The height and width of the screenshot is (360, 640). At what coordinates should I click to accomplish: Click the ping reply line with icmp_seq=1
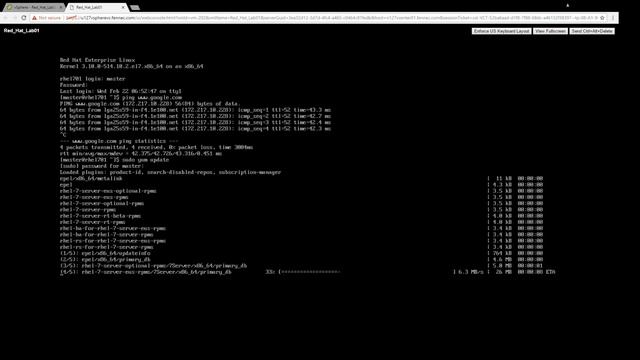(195, 110)
